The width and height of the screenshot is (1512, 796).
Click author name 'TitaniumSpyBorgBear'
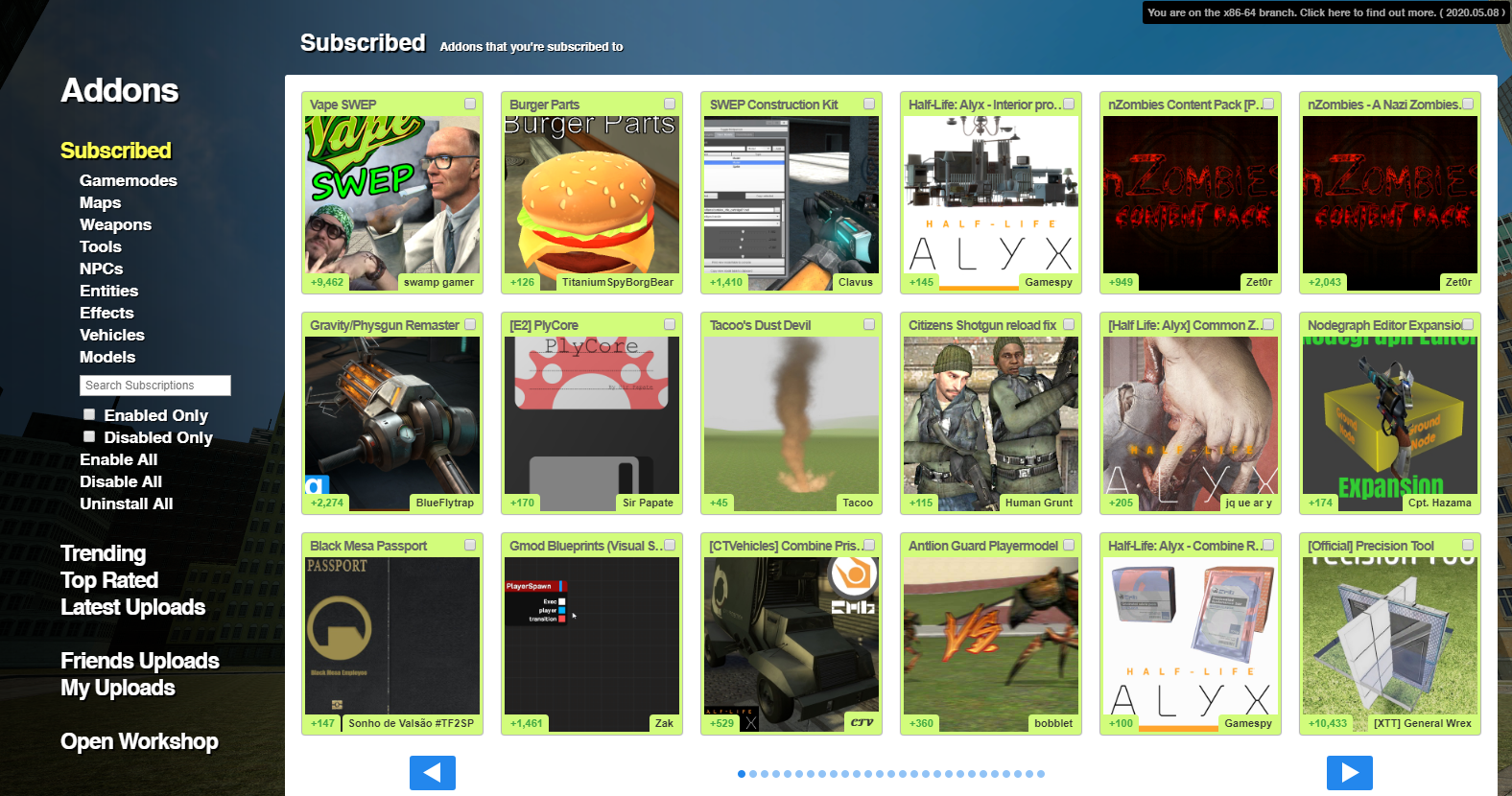tap(618, 282)
